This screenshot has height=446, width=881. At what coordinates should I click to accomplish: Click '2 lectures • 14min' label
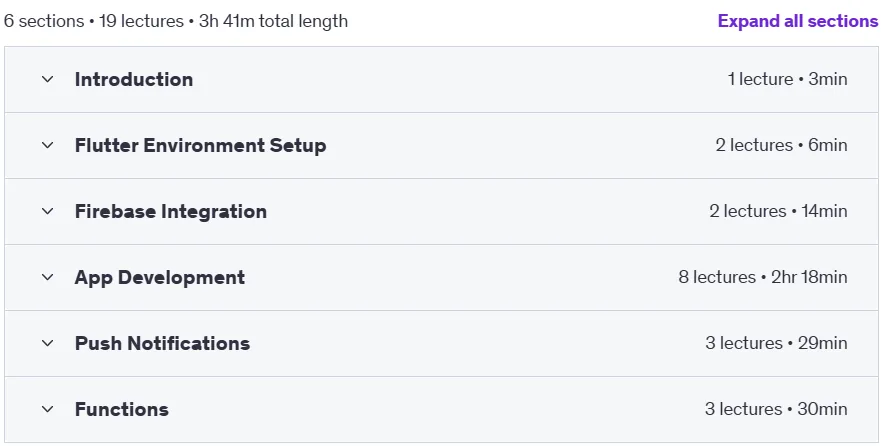coord(778,211)
